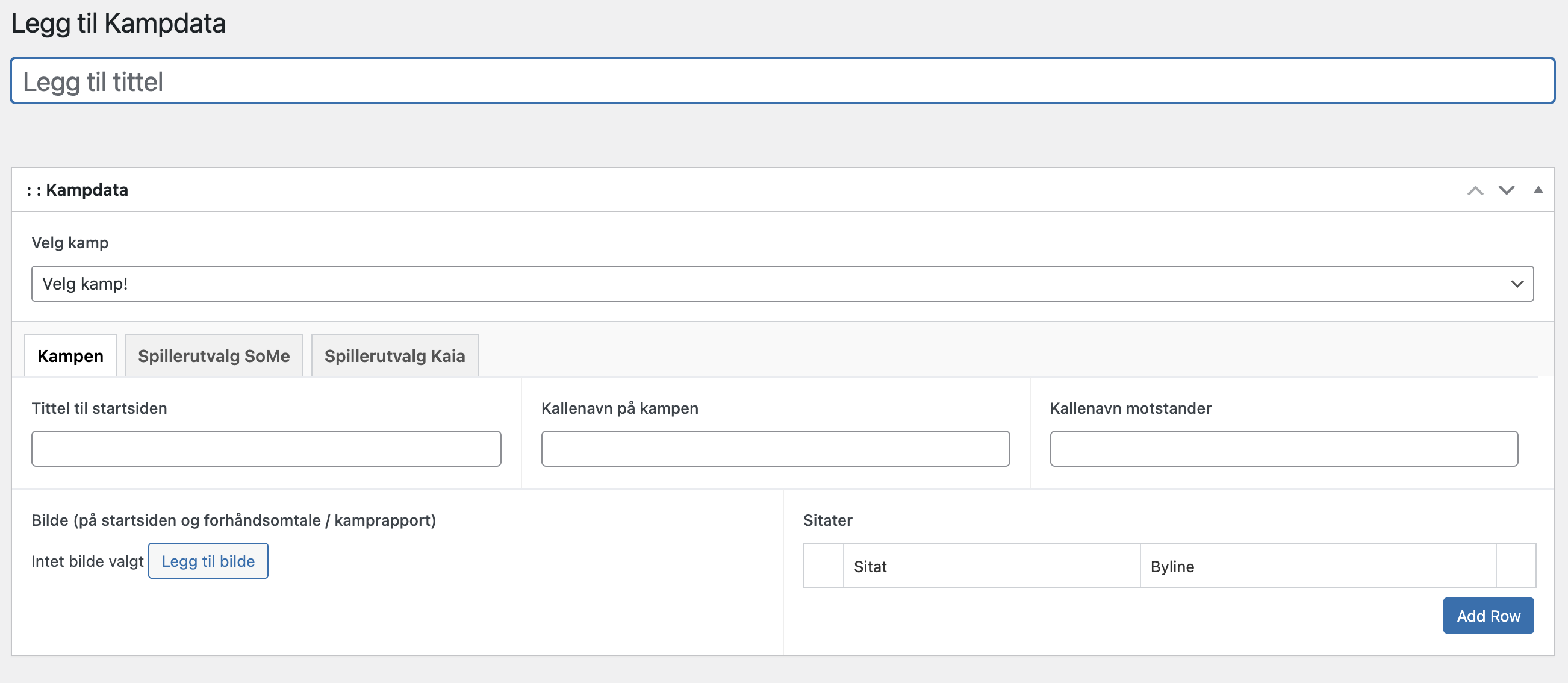Click the Velg kamp dropdown chevron
Image resolution: width=1568 pixels, height=683 pixels.
point(1516,284)
